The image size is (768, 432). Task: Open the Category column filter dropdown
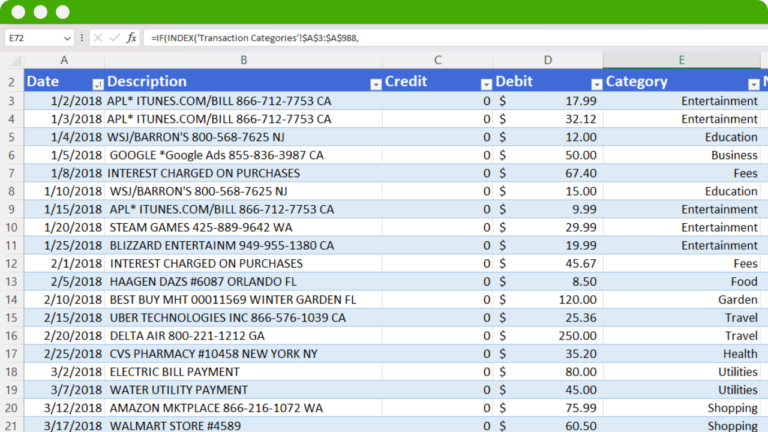(x=754, y=83)
